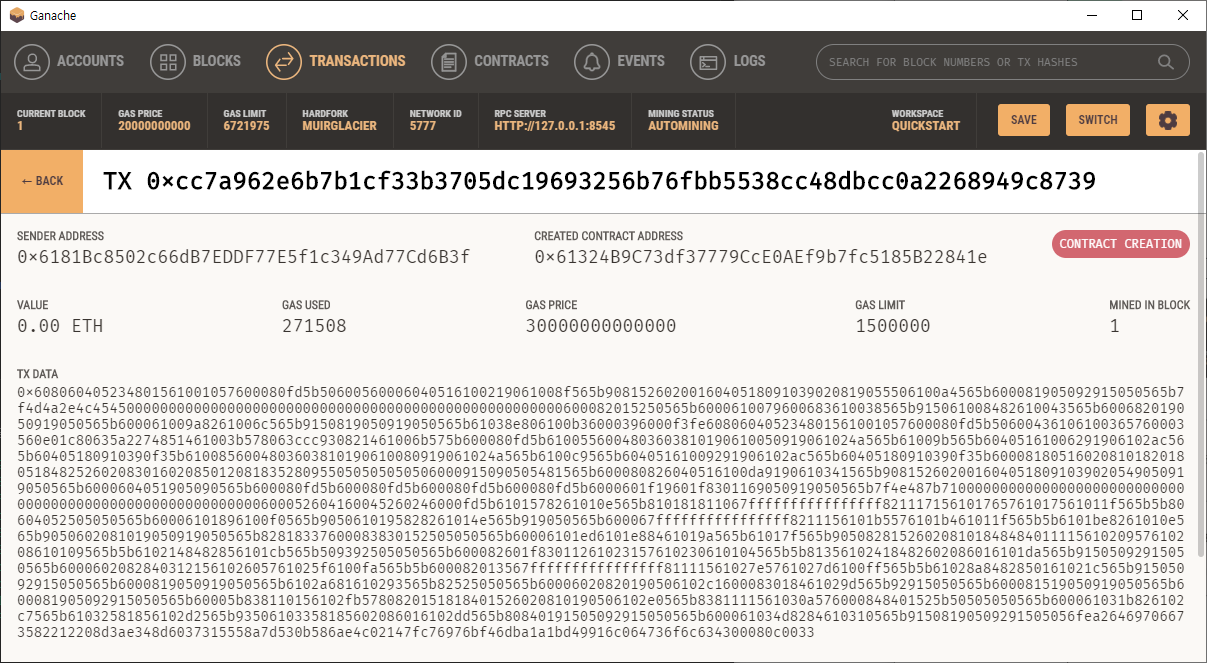
Task: Click the transaction hash heading
Action: point(600,181)
